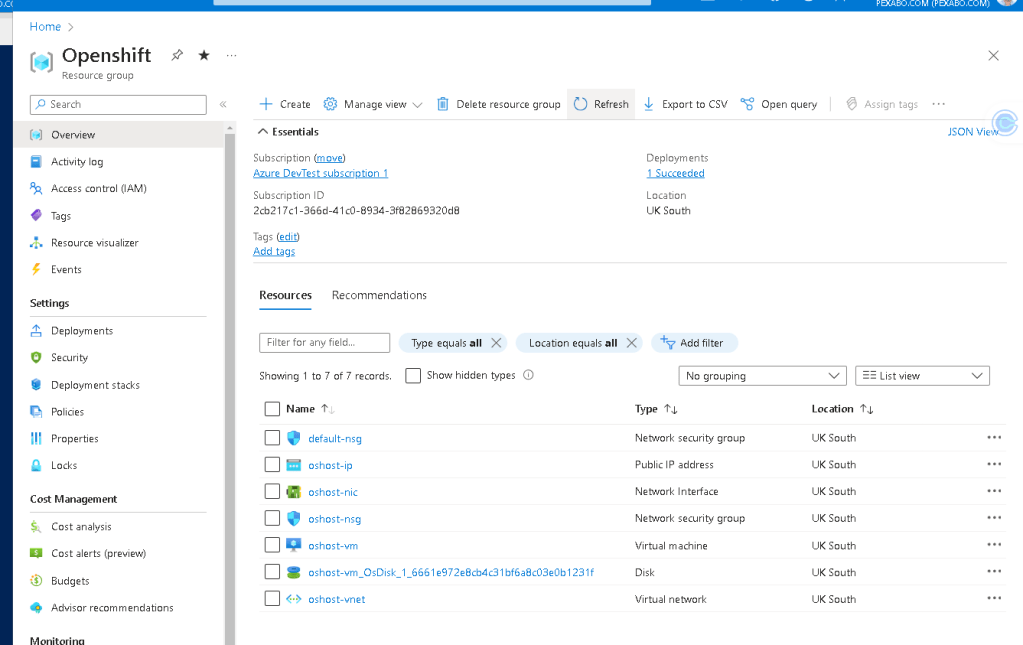Click Delete resource group

click(x=498, y=104)
